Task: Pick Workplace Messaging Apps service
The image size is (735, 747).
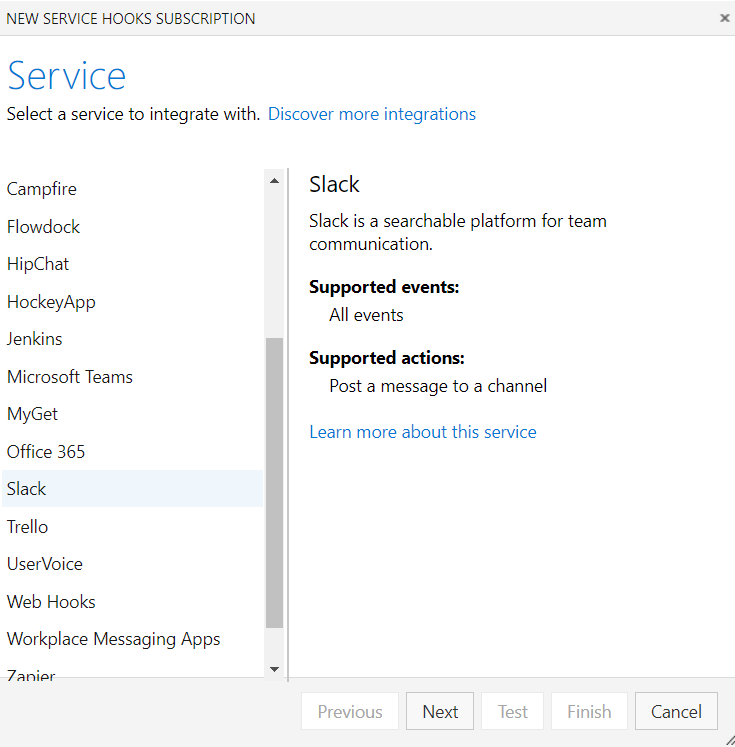Action: pyautogui.click(x=113, y=639)
